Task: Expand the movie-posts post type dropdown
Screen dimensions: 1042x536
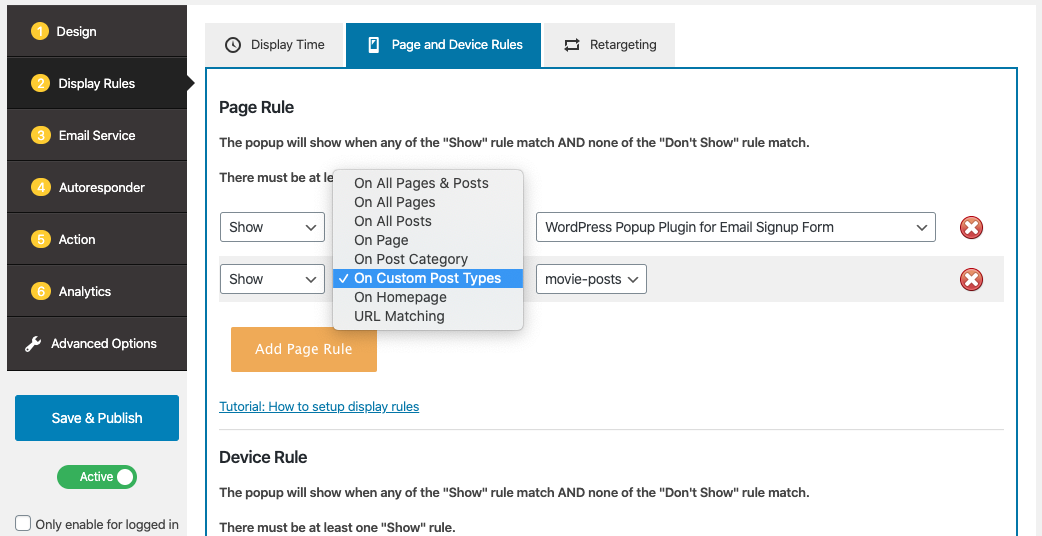Action: coord(592,279)
